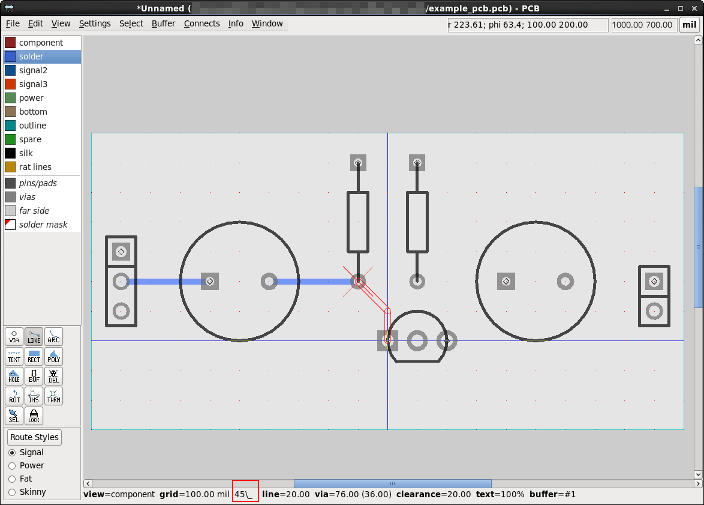Open the Info menu

236,23
